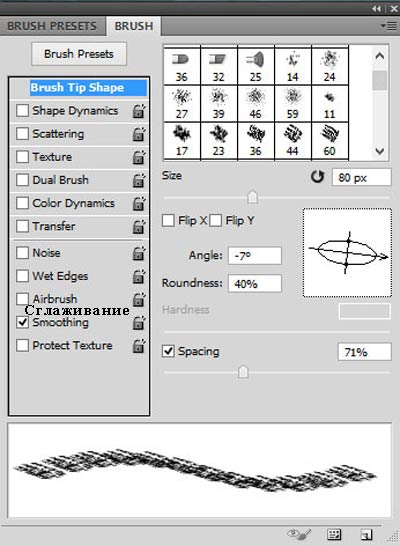Select Brush Tip Shape section
The image size is (400, 546).
click(89, 88)
